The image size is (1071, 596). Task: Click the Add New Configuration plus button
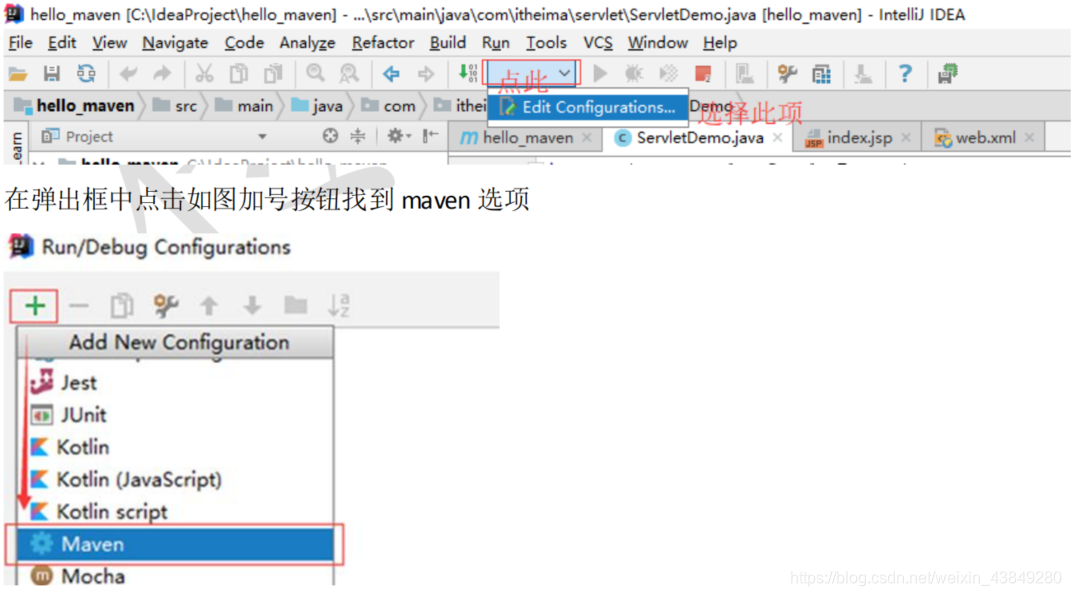click(34, 305)
